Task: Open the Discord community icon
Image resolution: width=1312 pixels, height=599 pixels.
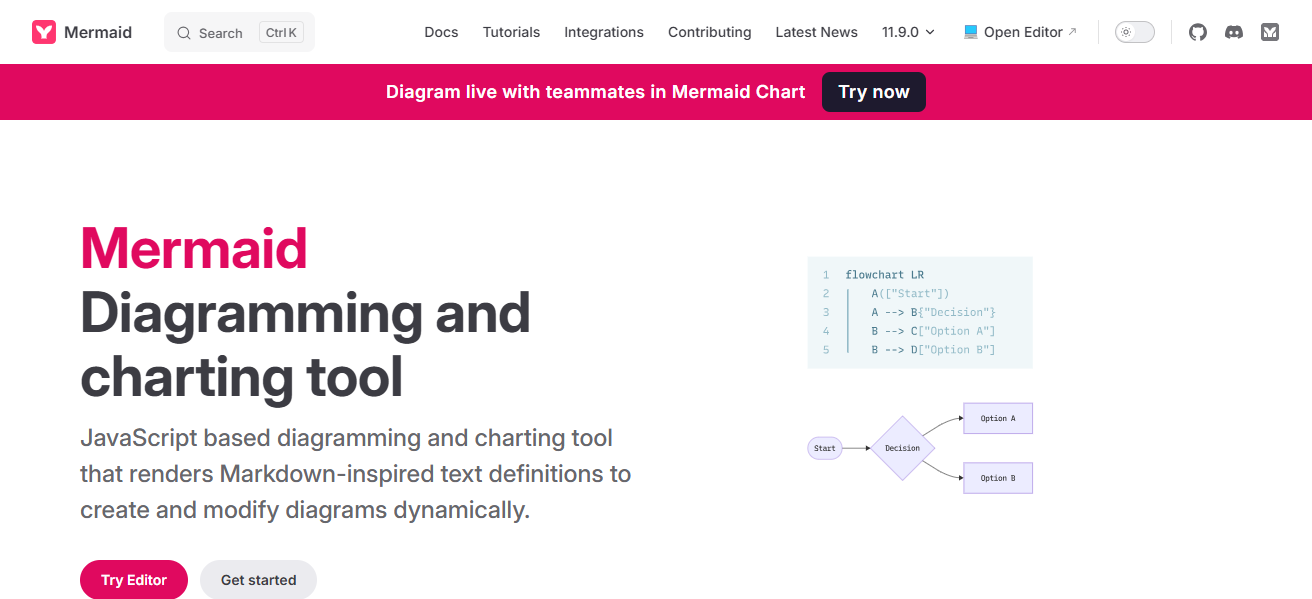Action: (1234, 32)
